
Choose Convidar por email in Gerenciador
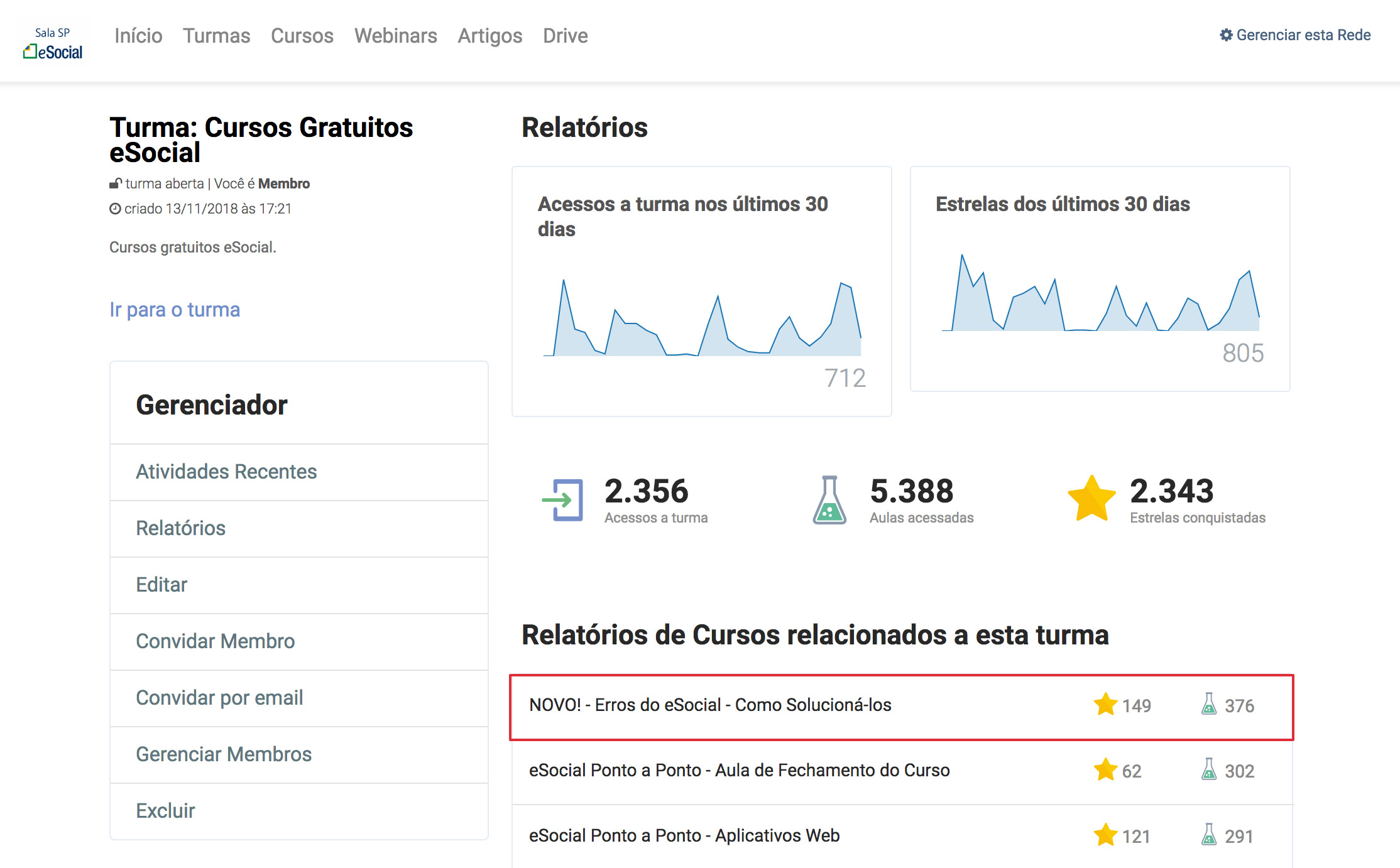coord(219,698)
